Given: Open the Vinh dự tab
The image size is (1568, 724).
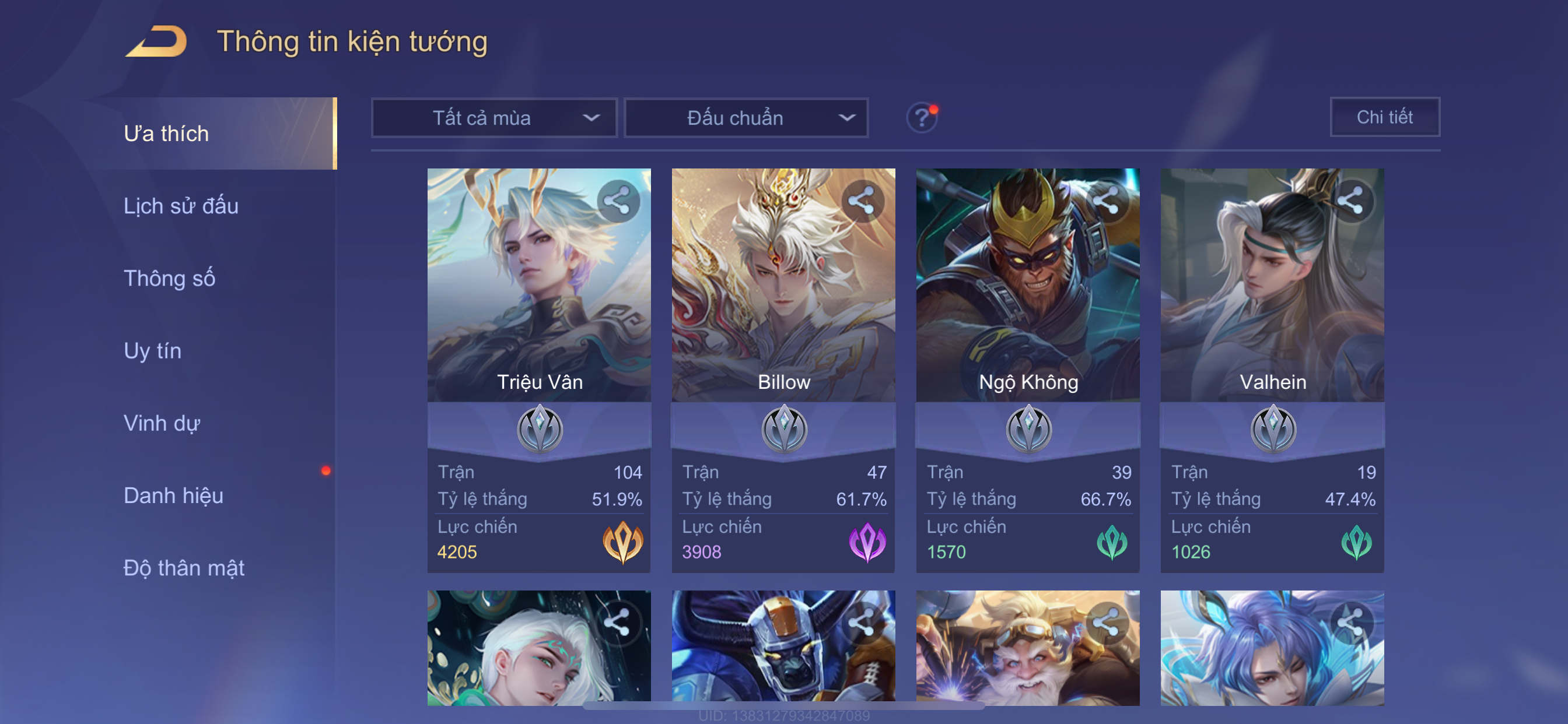Looking at the screenshot, I should pyautogui.click(x=162, y=423).
